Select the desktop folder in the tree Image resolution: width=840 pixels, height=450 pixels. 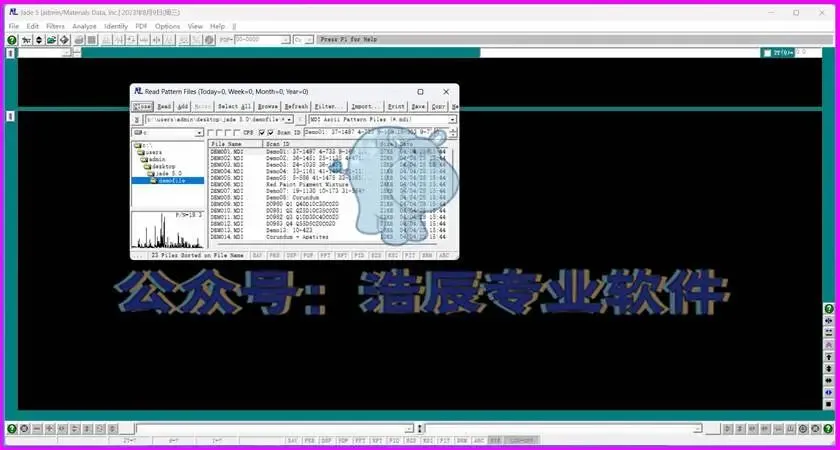159,166
